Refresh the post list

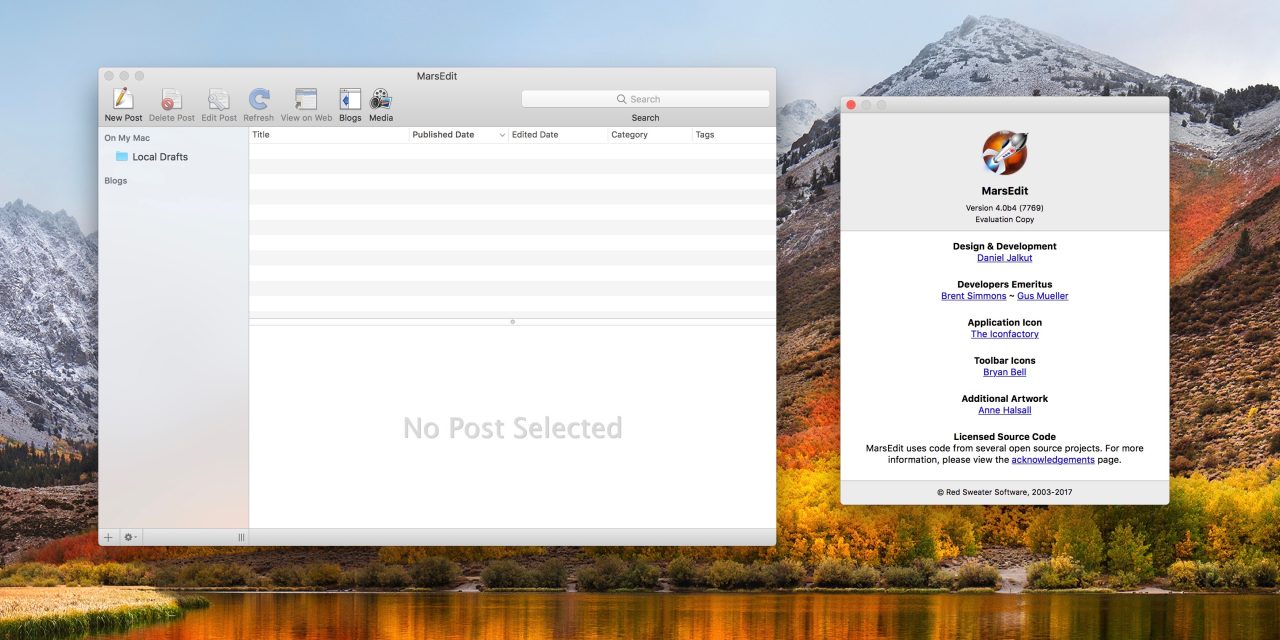pos(258,100)
